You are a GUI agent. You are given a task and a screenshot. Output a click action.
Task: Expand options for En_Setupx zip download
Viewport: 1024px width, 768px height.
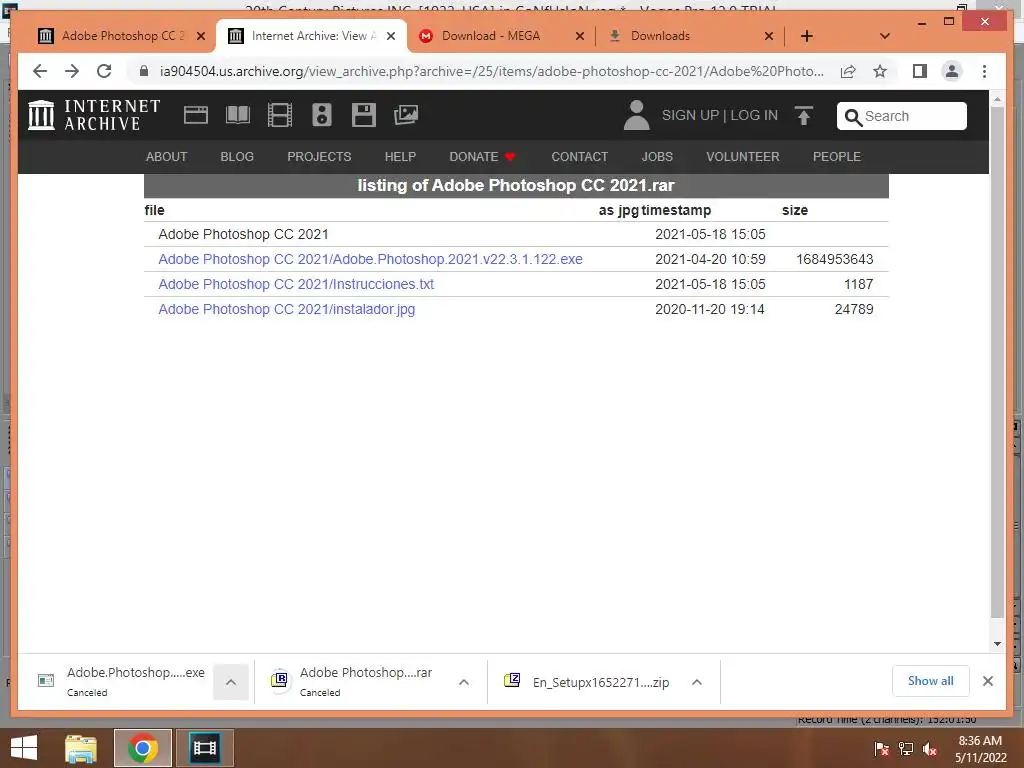697,682
